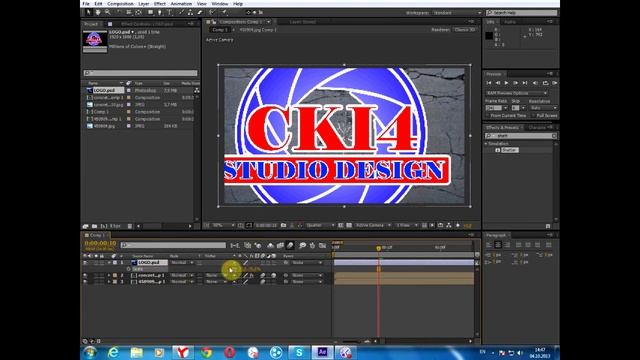640x360 pixels.
Task: Toggle Hide Shy Layers timeline icon
Action: [x=270, y=245]
